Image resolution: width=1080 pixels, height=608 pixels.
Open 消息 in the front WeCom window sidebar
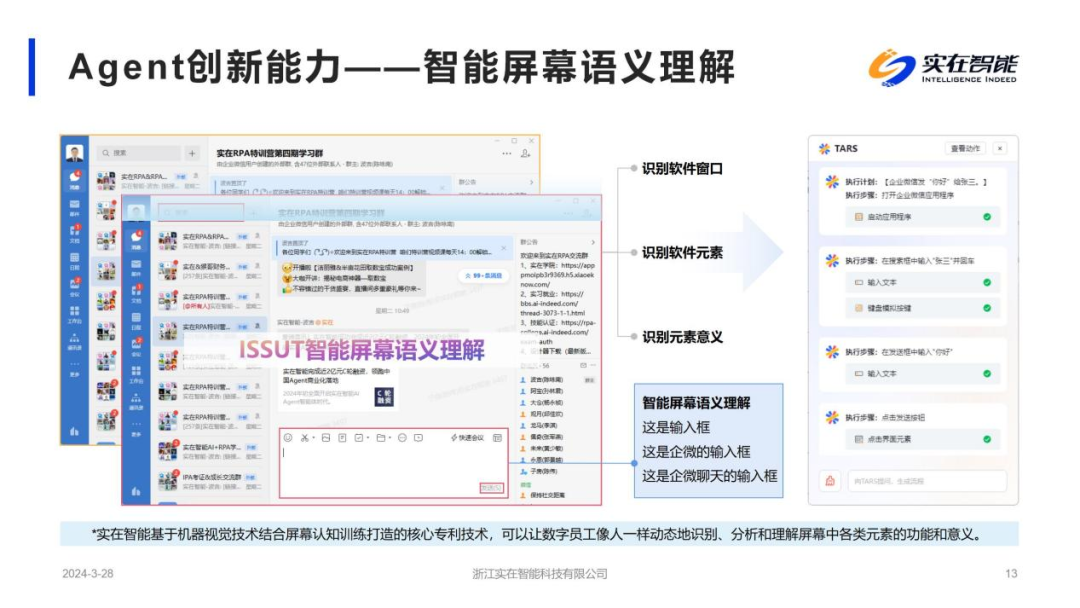click(x=136, y=240)
